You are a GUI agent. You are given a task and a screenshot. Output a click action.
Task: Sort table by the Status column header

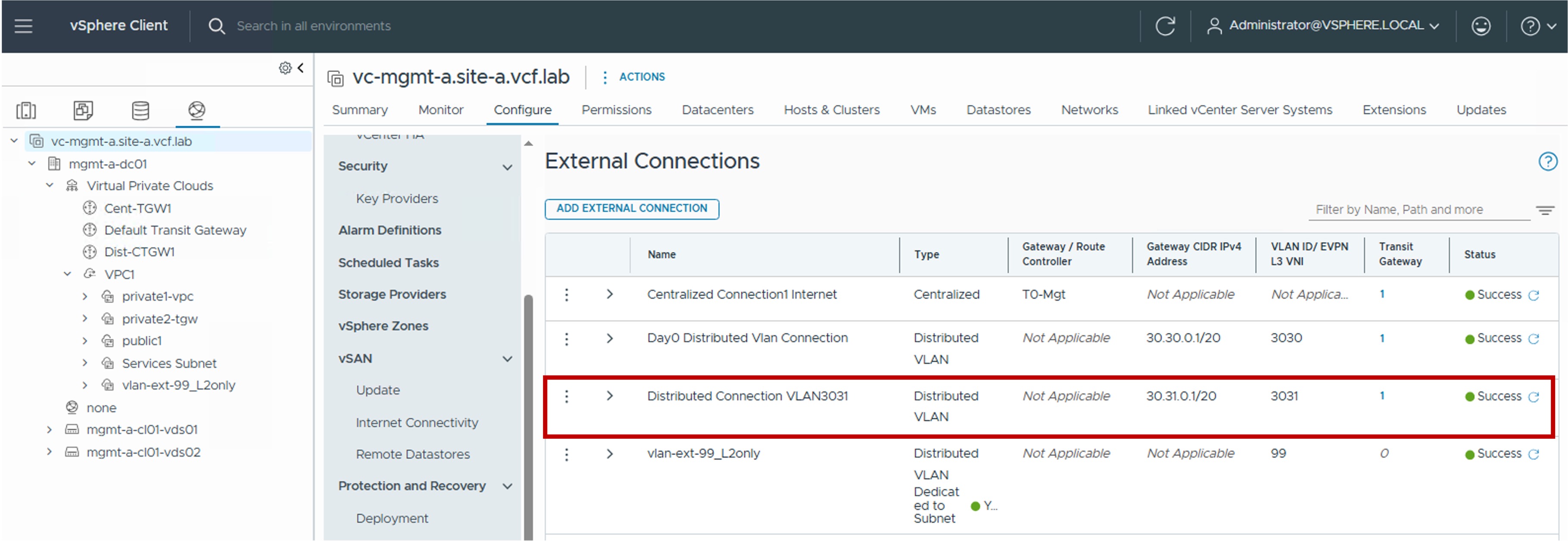coord(1479,255)
